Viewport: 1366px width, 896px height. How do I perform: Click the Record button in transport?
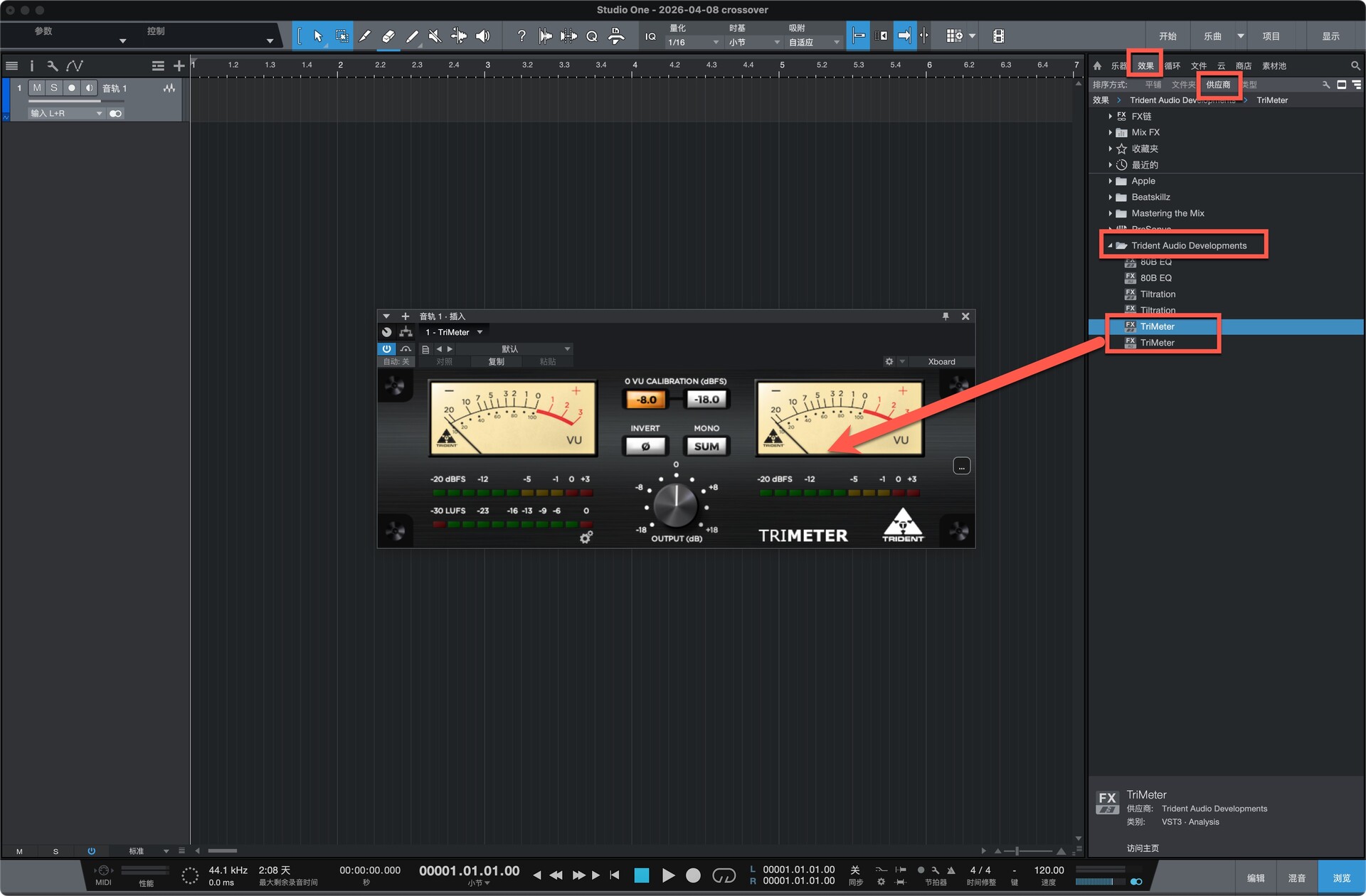point(693,875)
